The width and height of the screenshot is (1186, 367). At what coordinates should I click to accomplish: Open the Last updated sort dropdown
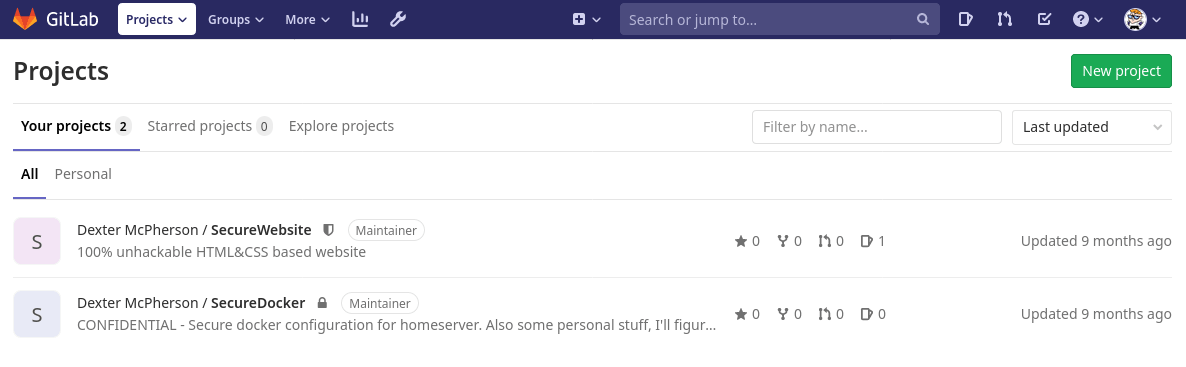pos(1091,127)
